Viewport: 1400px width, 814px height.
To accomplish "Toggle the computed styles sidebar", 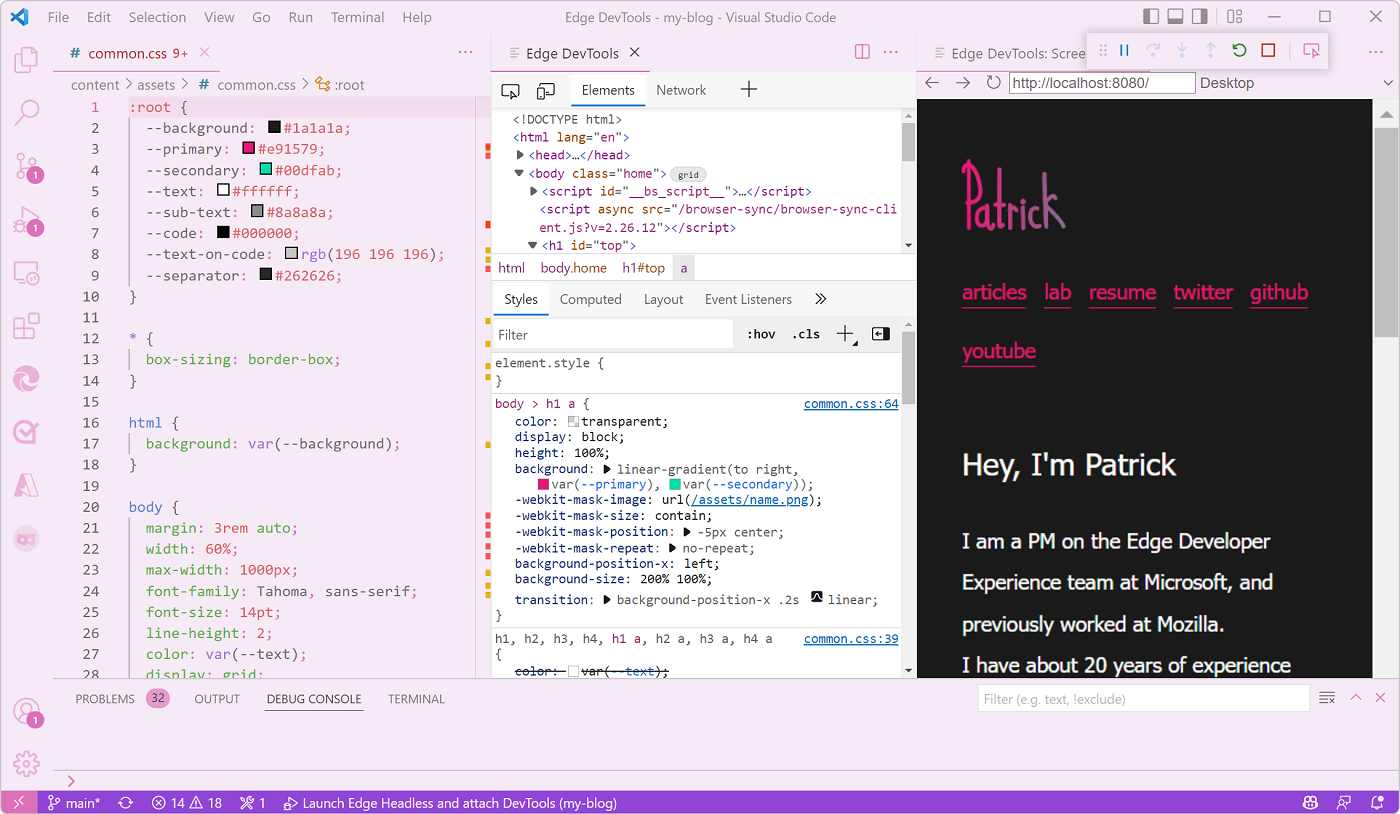I will (x=881, y=334).
